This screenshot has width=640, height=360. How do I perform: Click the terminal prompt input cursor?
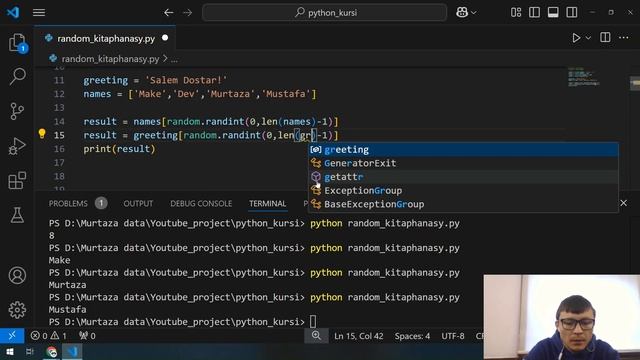(x=313, y=322)
